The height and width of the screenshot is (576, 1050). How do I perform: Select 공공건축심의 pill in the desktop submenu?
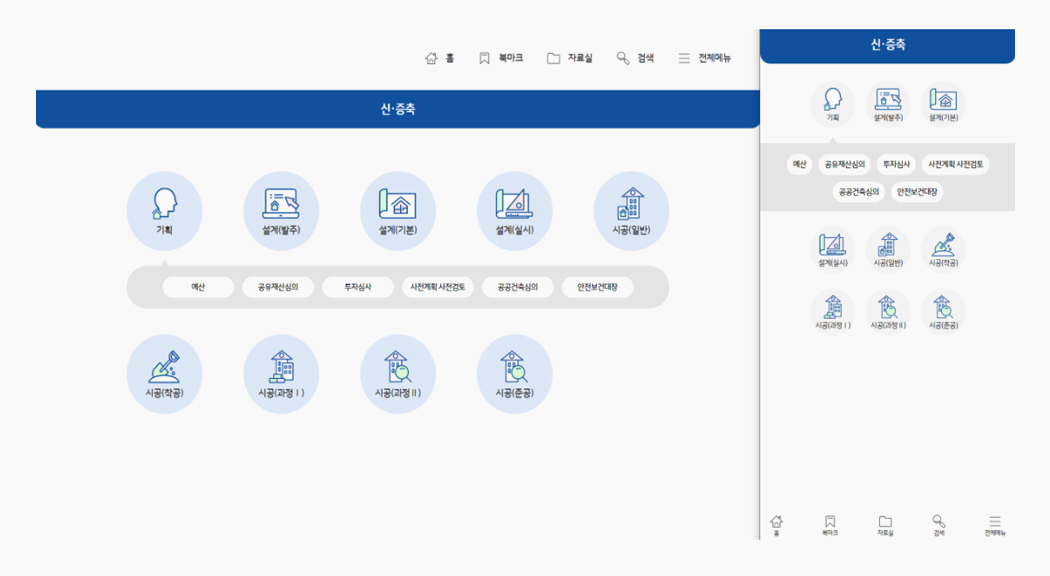517,287
